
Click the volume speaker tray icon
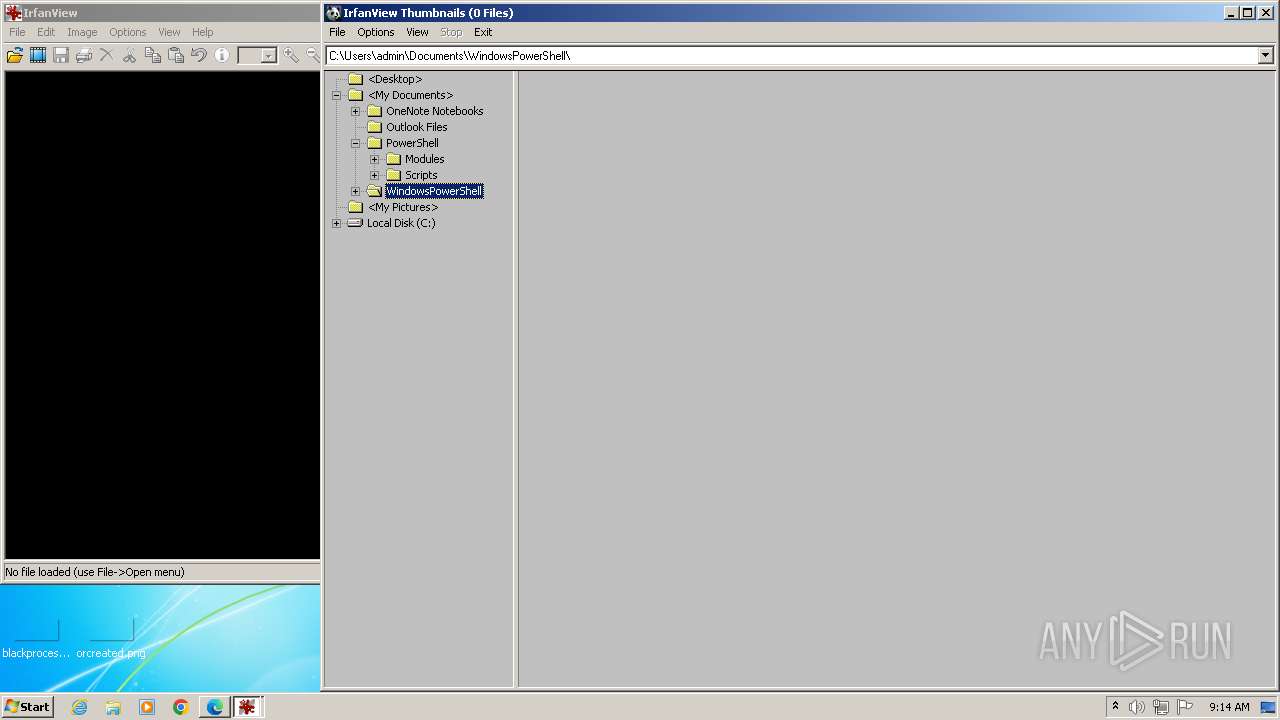coord(1137,707)
